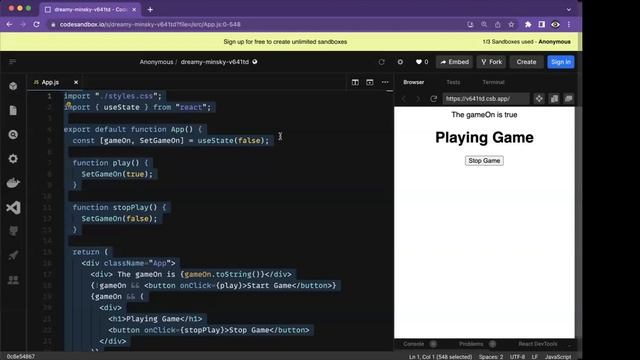The height and width of the screenshot is (360, 640).
Task: Switch to the Terminal tab
Action: pyautogui.click(x=493, y=82)
